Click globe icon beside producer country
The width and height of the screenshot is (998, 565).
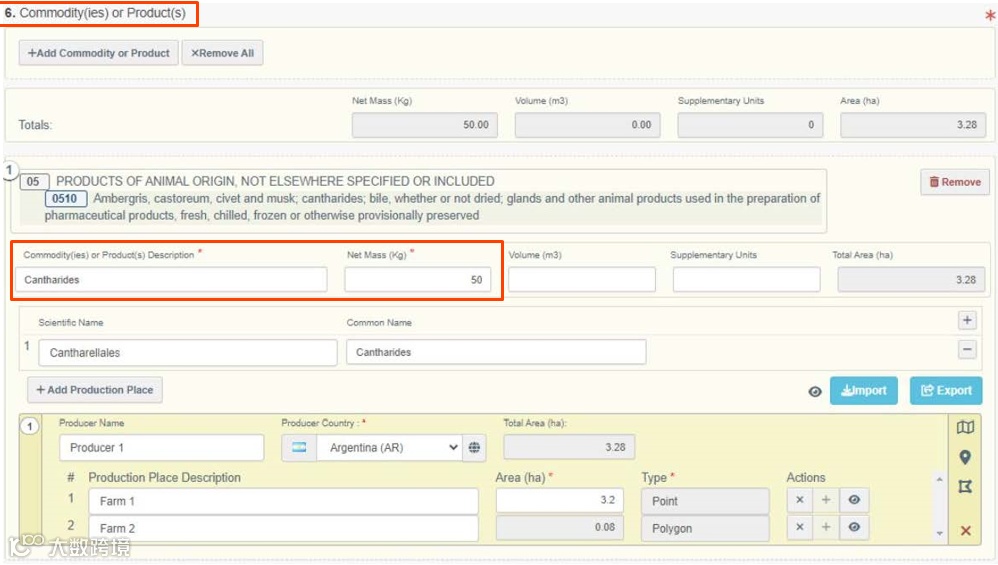click(x=474, y=447)
